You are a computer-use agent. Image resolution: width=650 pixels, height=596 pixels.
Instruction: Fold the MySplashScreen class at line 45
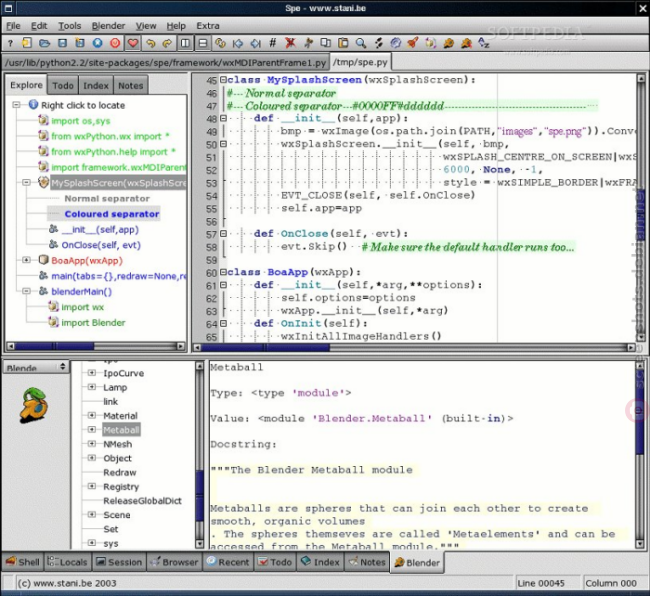223,80
